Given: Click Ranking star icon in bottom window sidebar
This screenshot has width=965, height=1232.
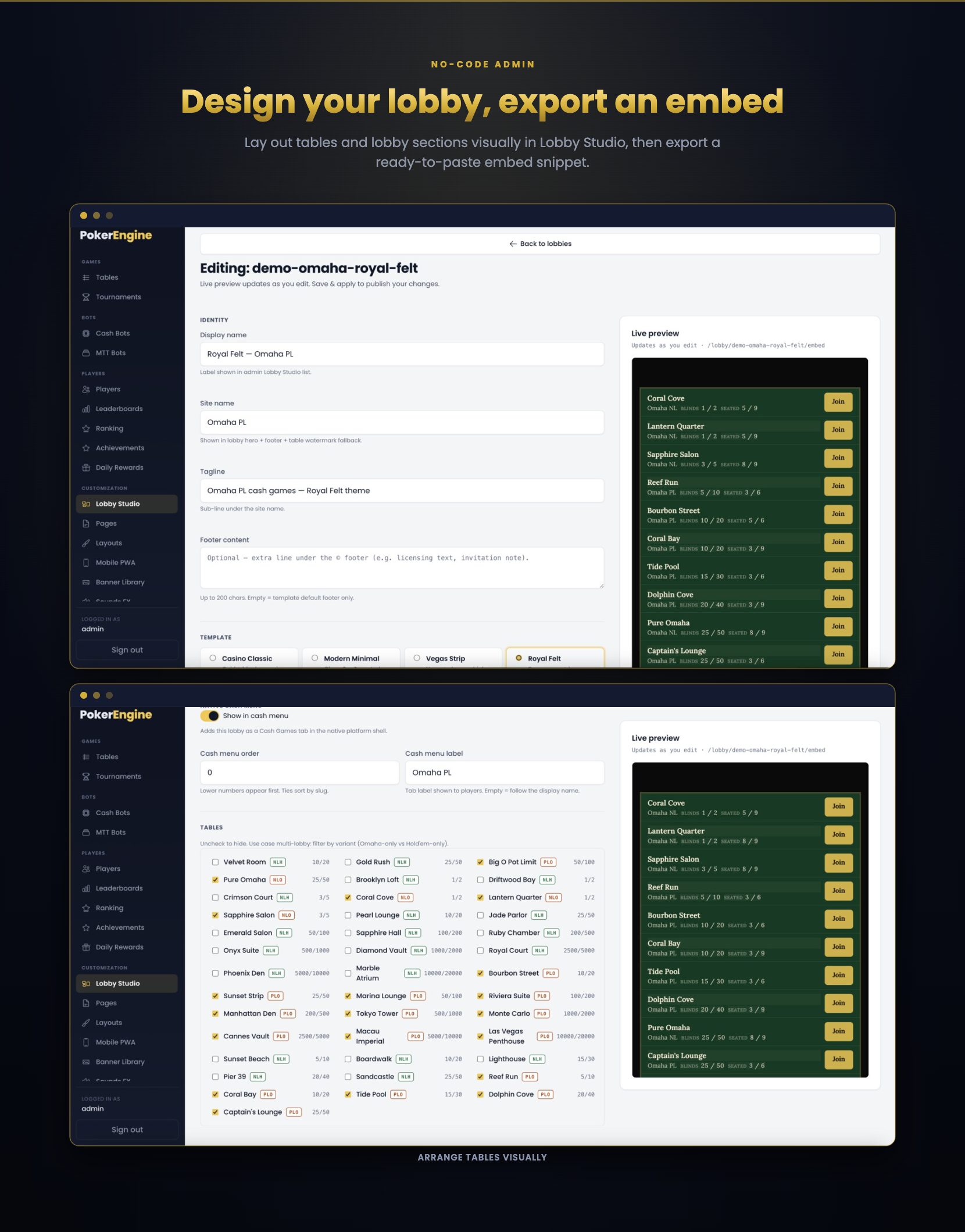Looking at the screenshot, I should pos(86,908).
